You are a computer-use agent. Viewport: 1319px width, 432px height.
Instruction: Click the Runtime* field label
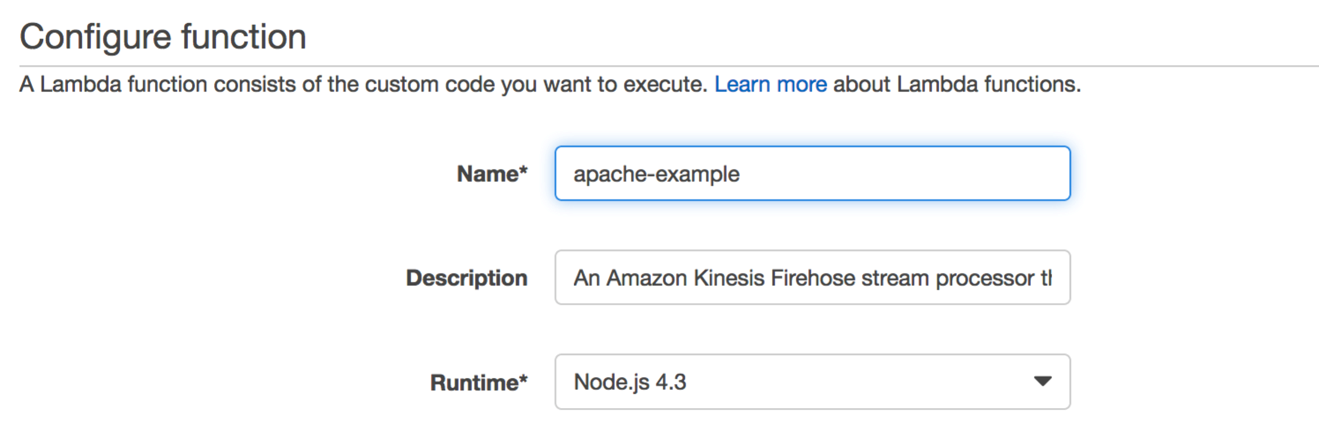coord(478,381)
